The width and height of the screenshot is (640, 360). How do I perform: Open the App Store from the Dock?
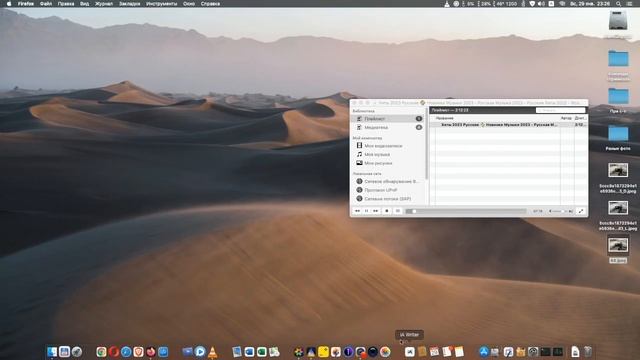coord(484,351)
